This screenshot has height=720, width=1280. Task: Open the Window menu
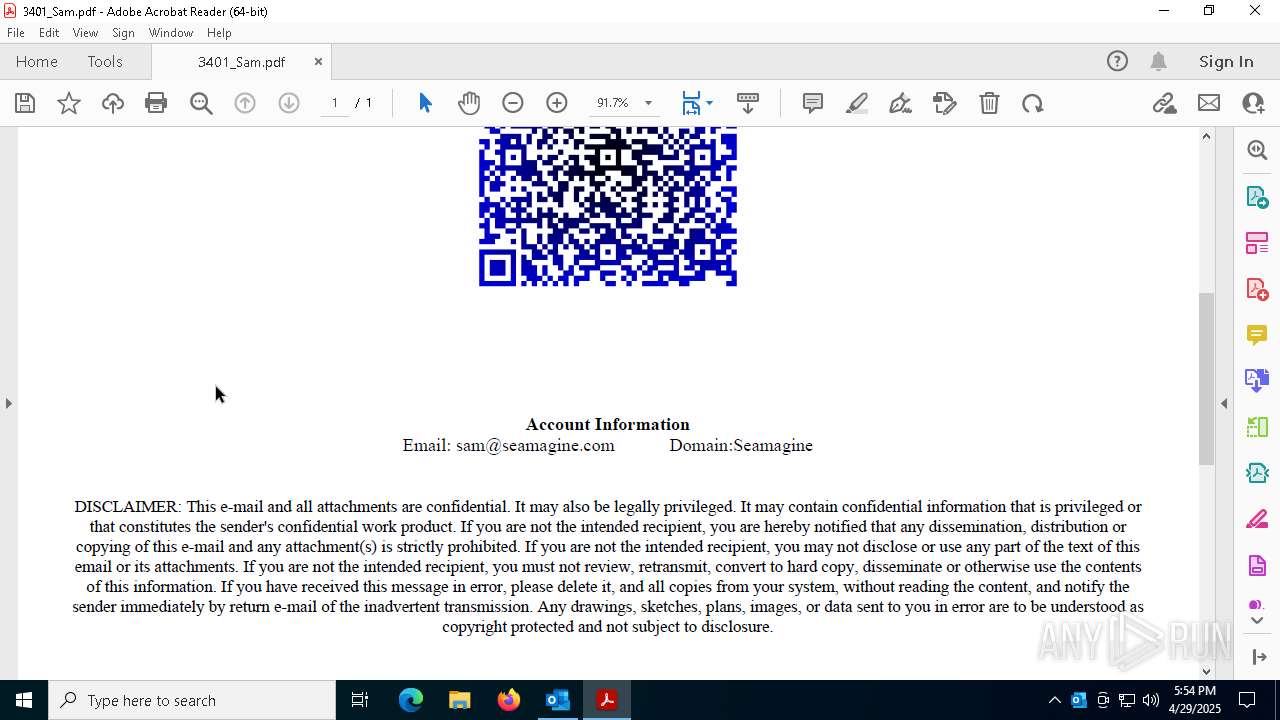171,33
